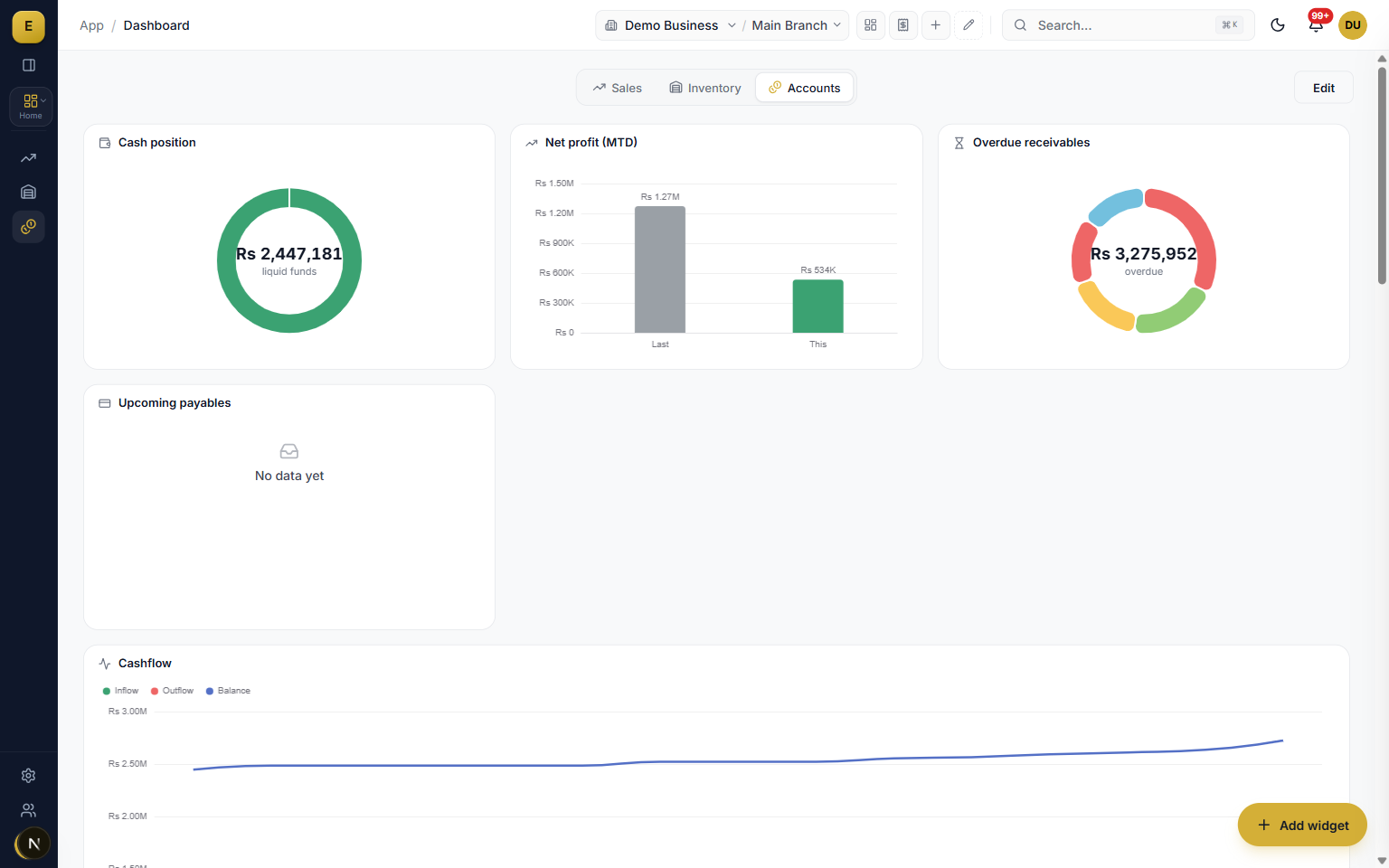Click the yellow E app logo
Screen dimensions: 1389x868
tap(28, 26)
